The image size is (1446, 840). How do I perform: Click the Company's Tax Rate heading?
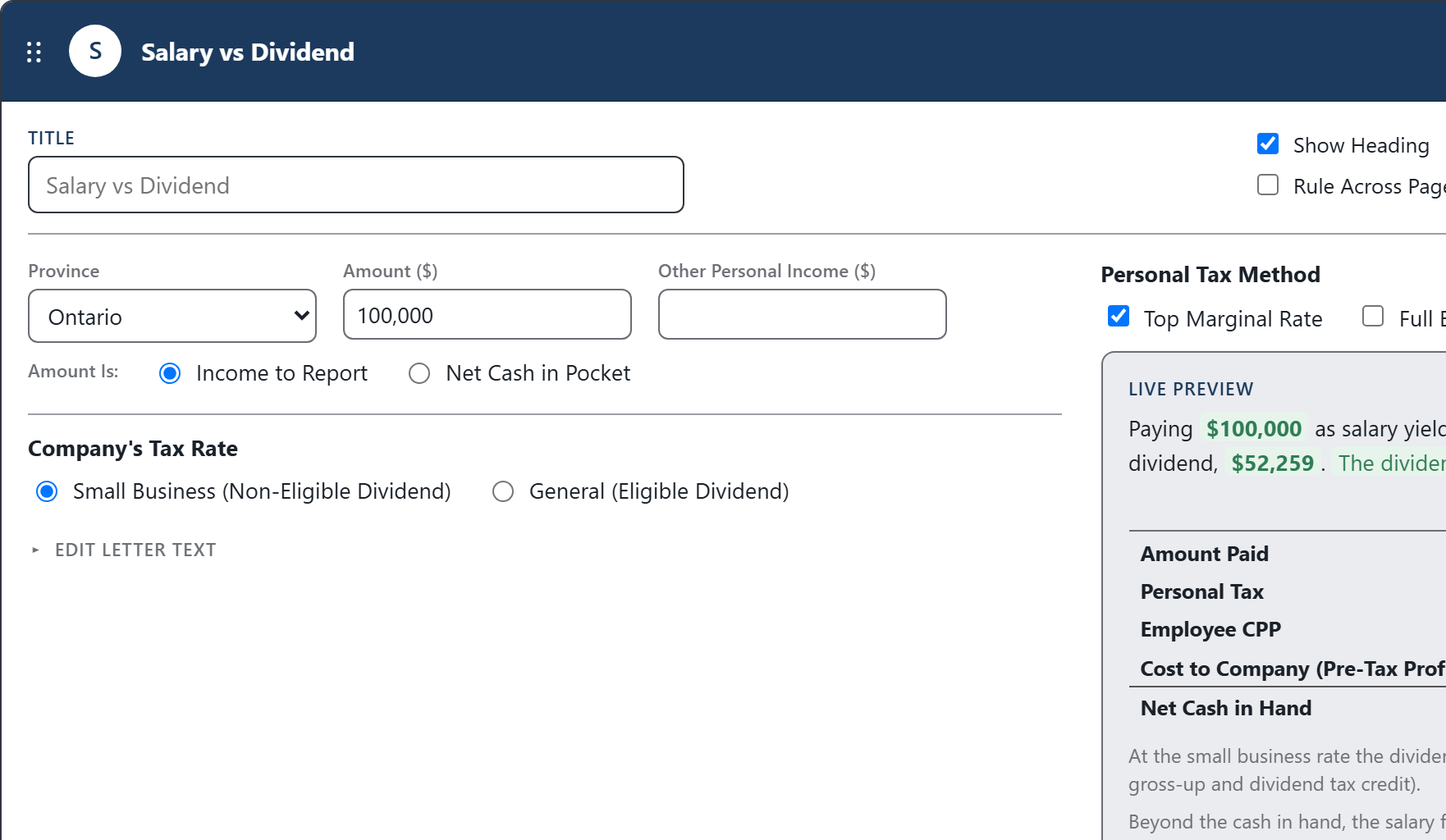[133, 448]
